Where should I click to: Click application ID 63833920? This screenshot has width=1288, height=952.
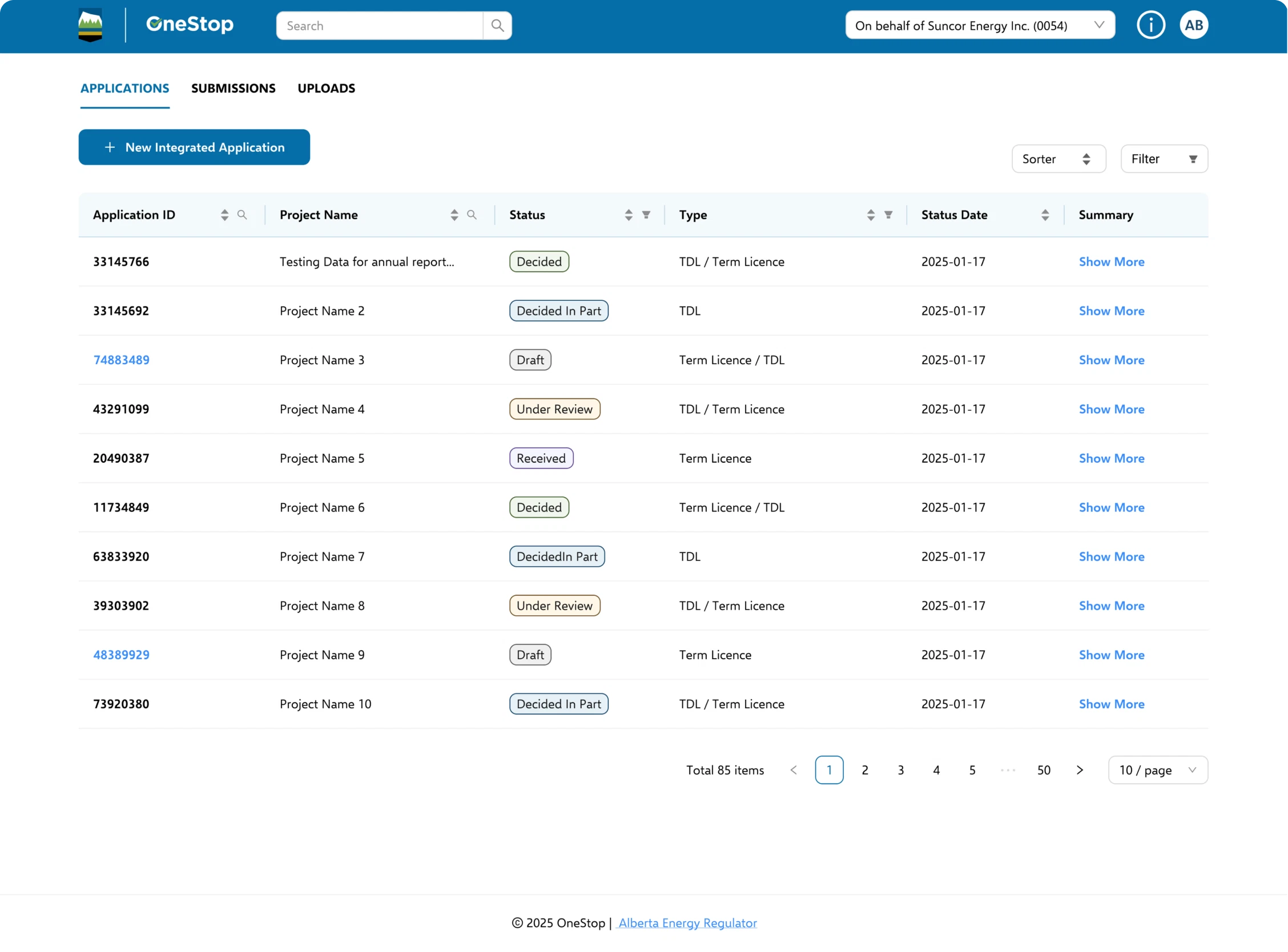pos(121,556)
